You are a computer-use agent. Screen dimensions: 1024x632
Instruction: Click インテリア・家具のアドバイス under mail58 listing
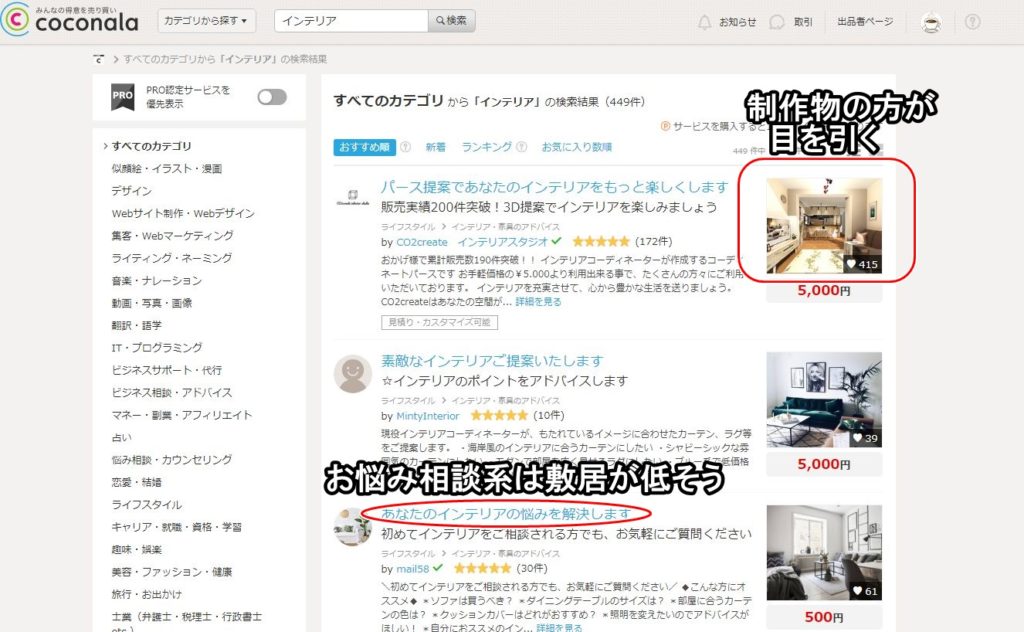click(x=505, y=554)
